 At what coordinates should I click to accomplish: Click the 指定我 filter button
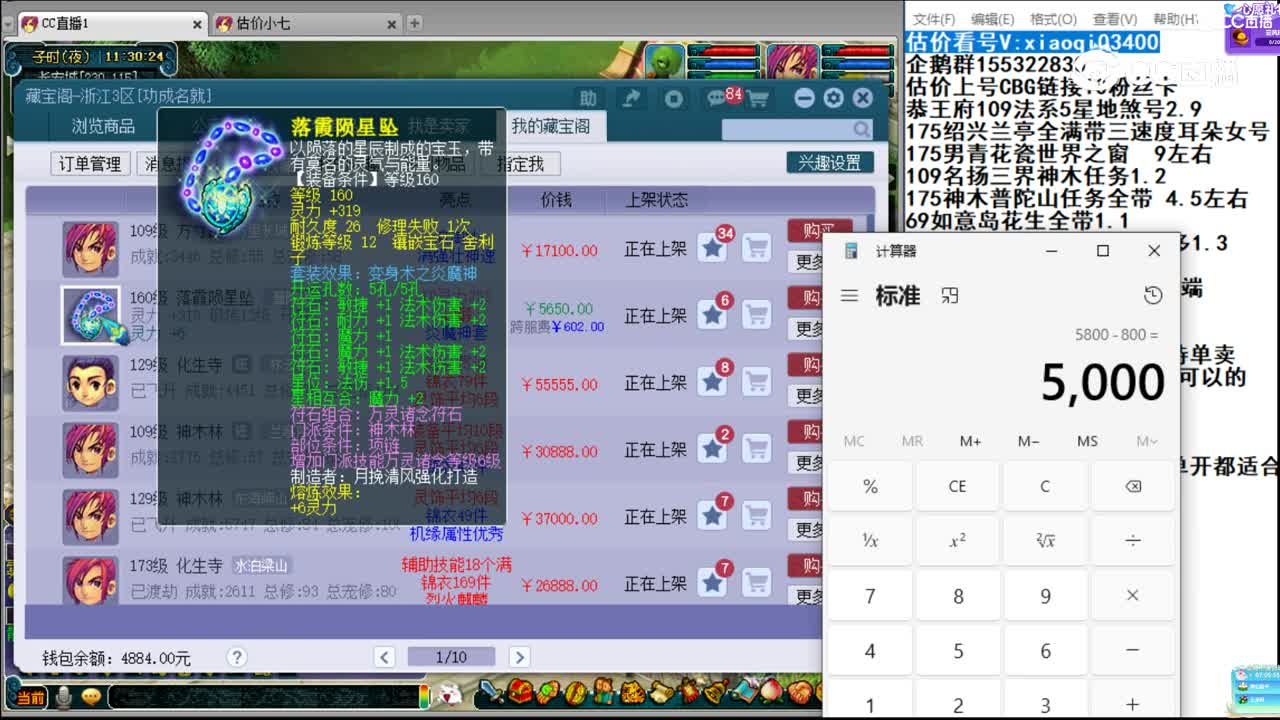pyautogui.click(x=521, y=164)
